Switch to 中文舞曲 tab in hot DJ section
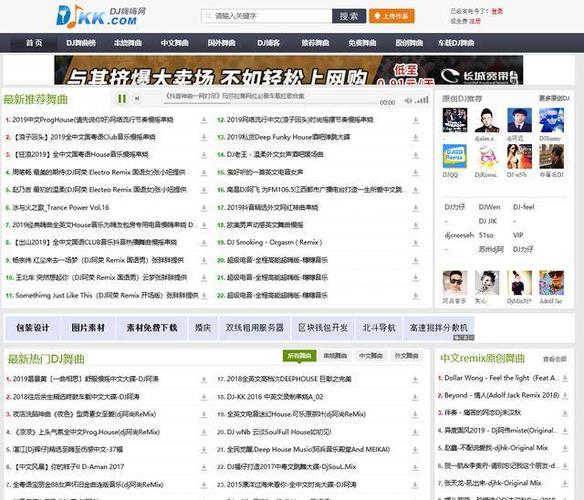 (x=371, y=356)
